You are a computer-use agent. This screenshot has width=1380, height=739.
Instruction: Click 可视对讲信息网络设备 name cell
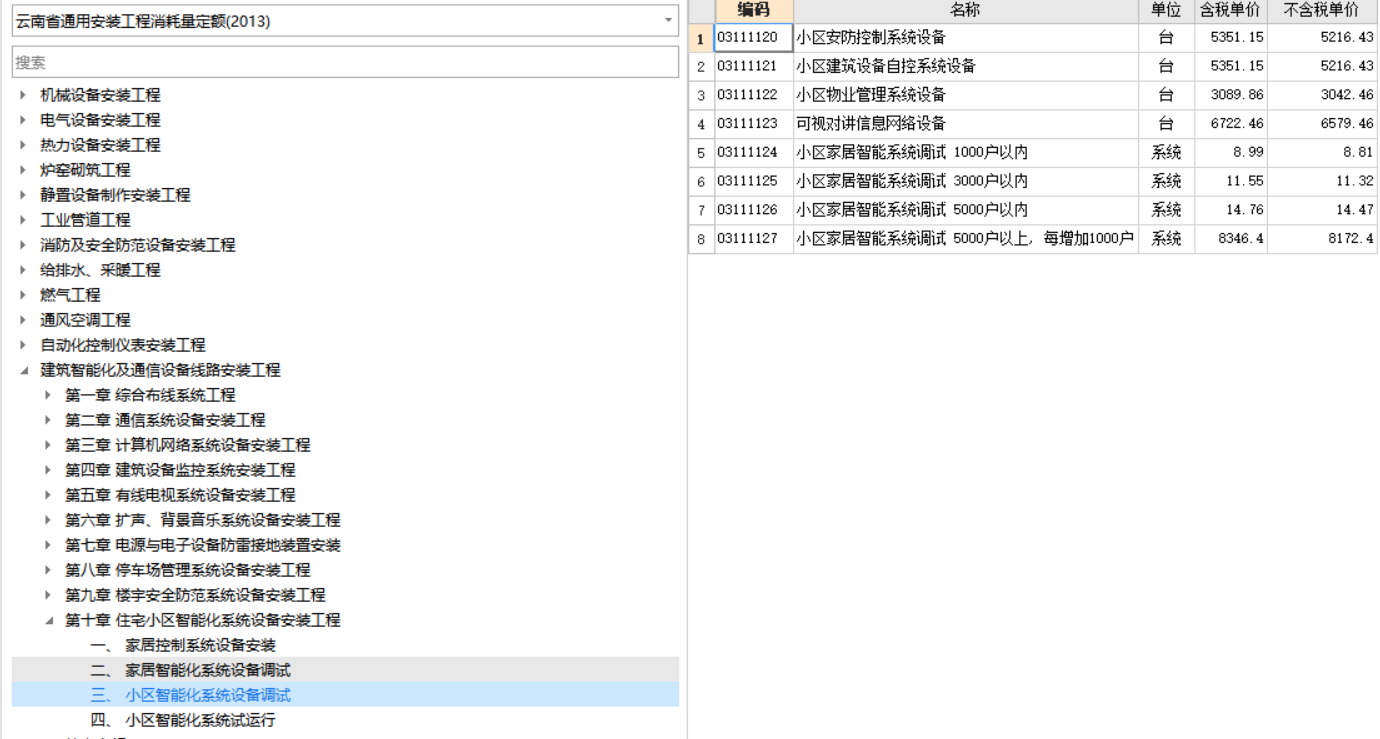point(966,124)
